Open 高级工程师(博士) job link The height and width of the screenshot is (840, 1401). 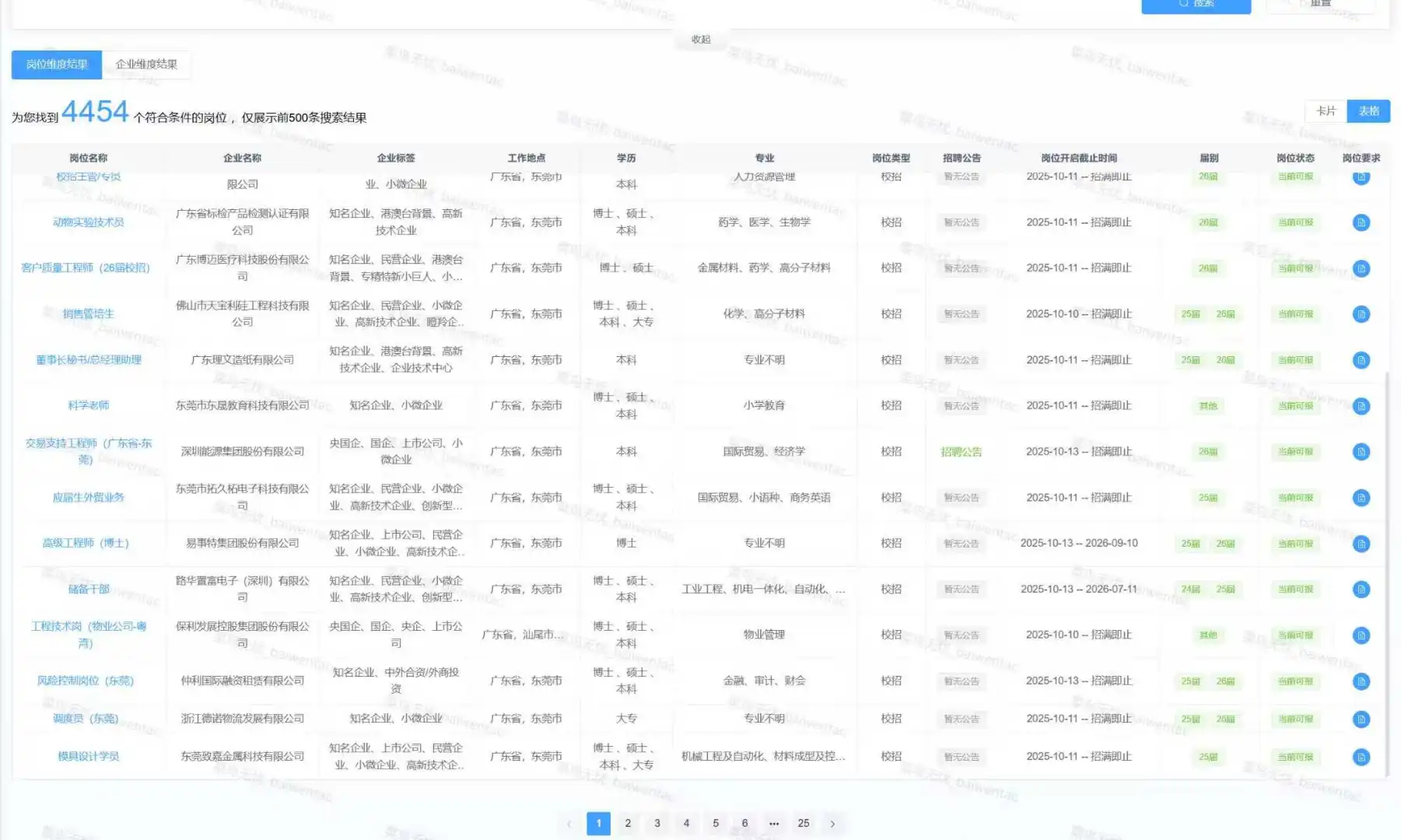pyautogui.click(x=86, y=544)
